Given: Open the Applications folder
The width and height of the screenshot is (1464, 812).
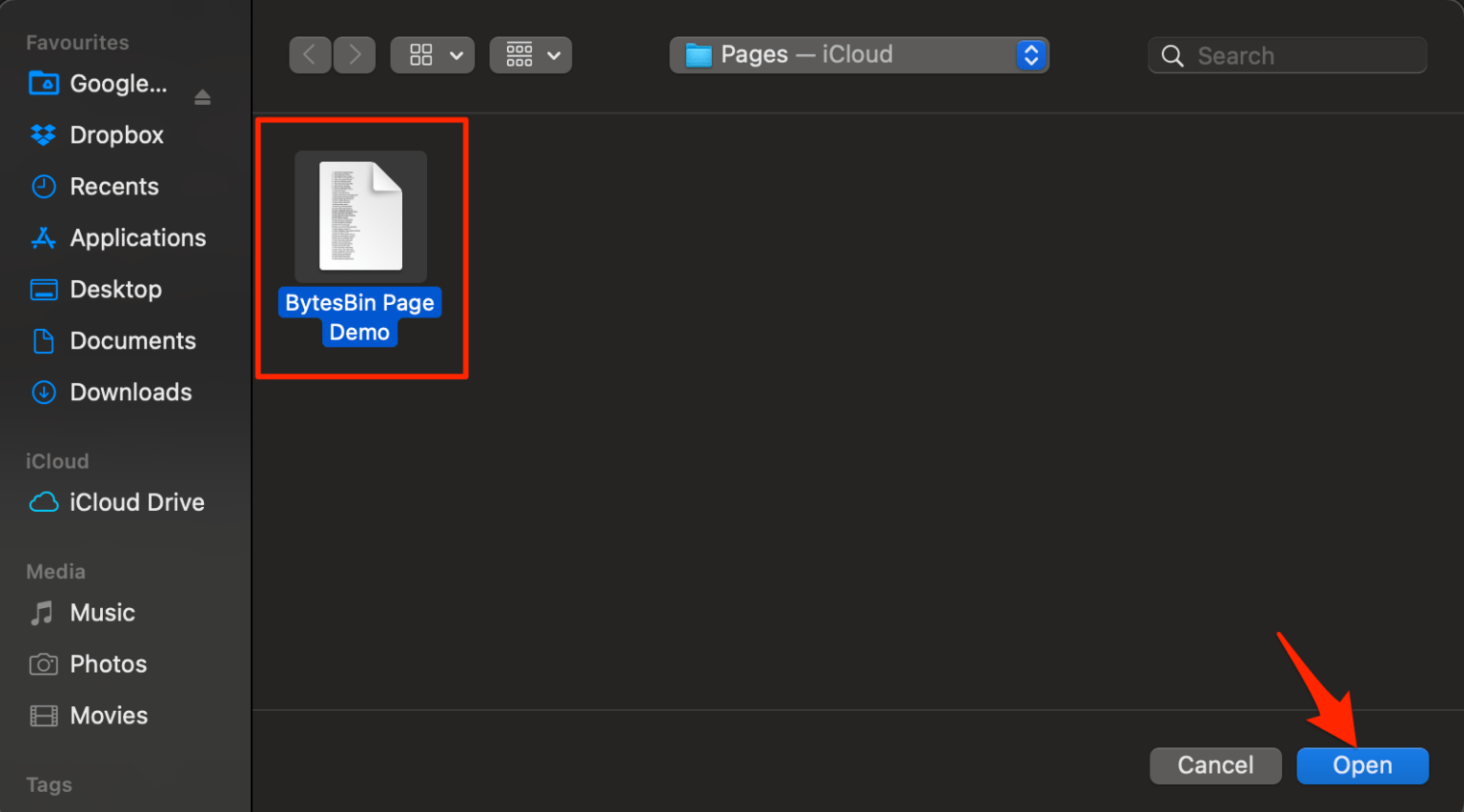Looking at the screenshot, I should point(137,237).
